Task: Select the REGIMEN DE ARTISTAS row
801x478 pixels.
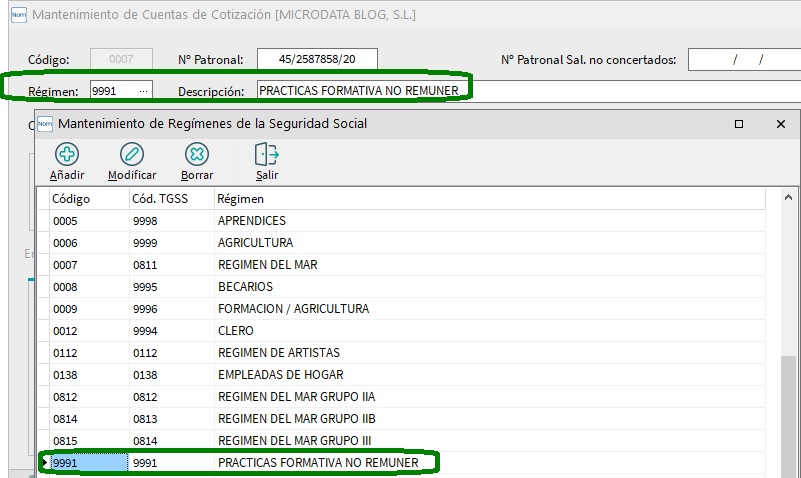Action: click(x=278, y=353)
